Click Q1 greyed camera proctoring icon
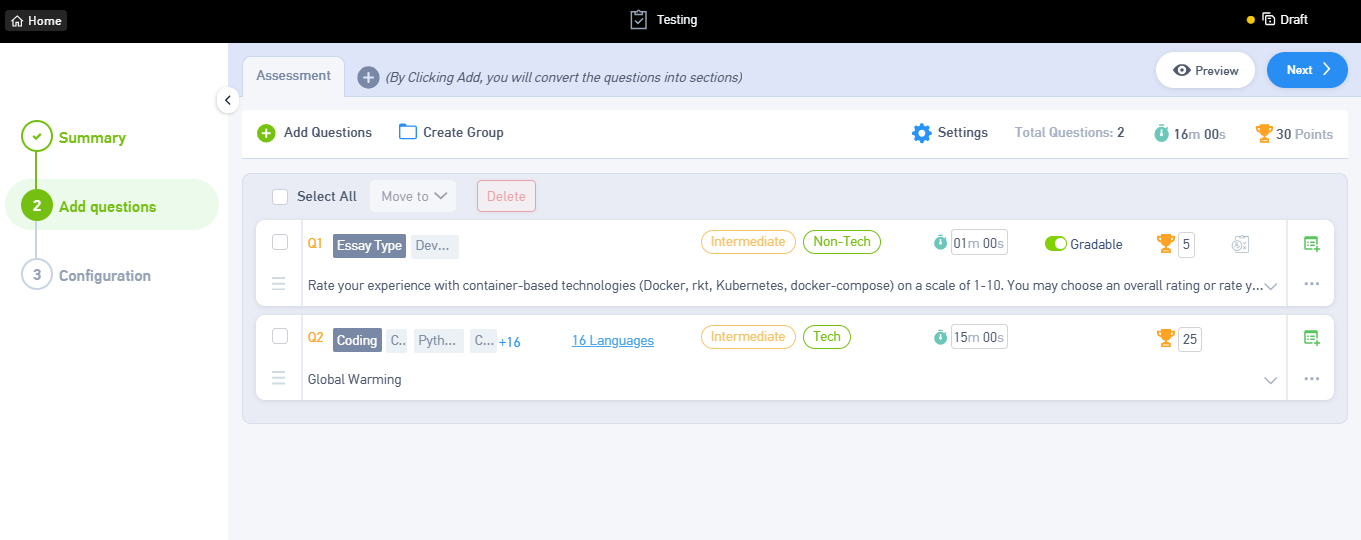Image resolution: width=1361 pixels, height=540 pixels. coord(1240,244)
